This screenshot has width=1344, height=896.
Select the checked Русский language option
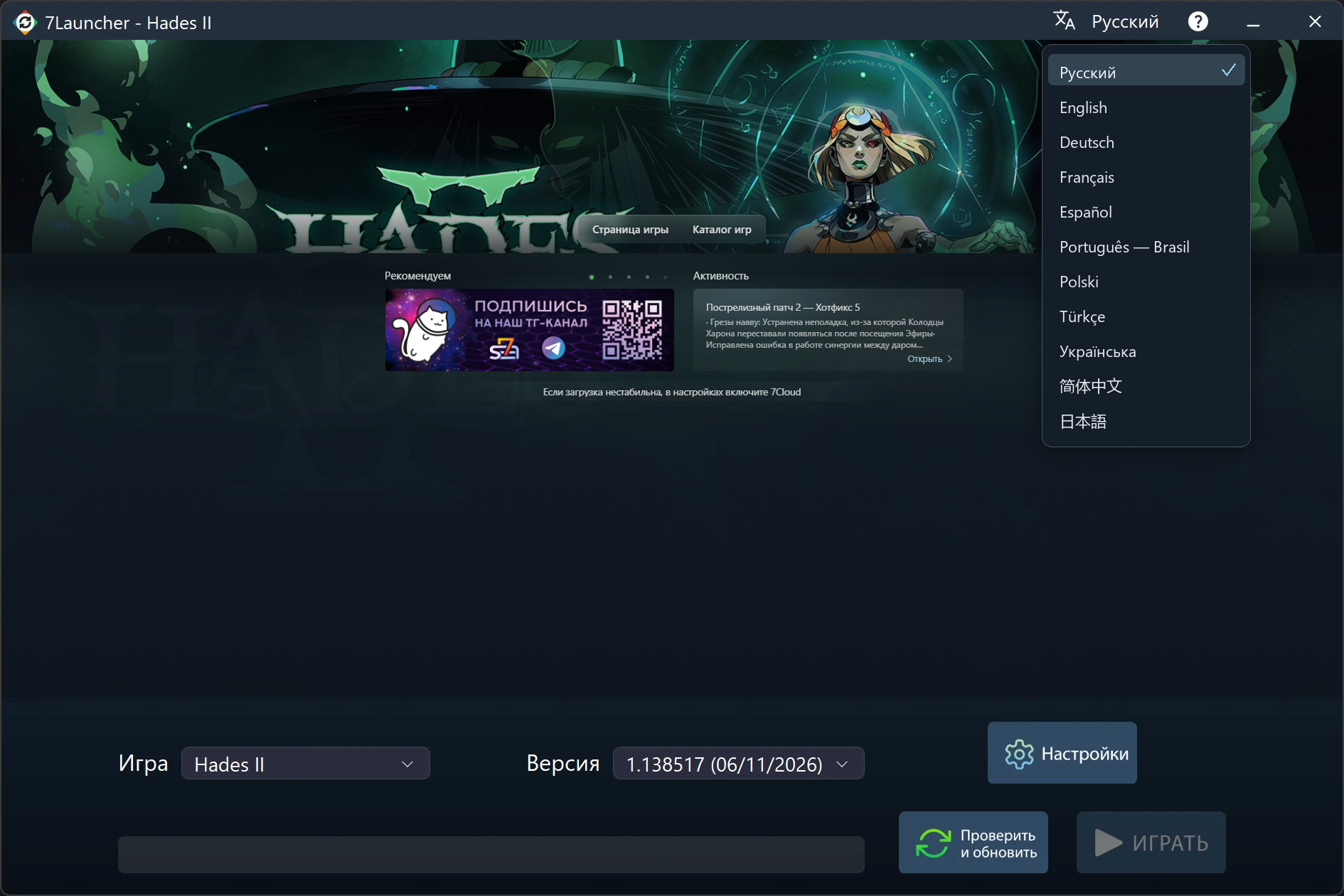[x=1146, y=70]
